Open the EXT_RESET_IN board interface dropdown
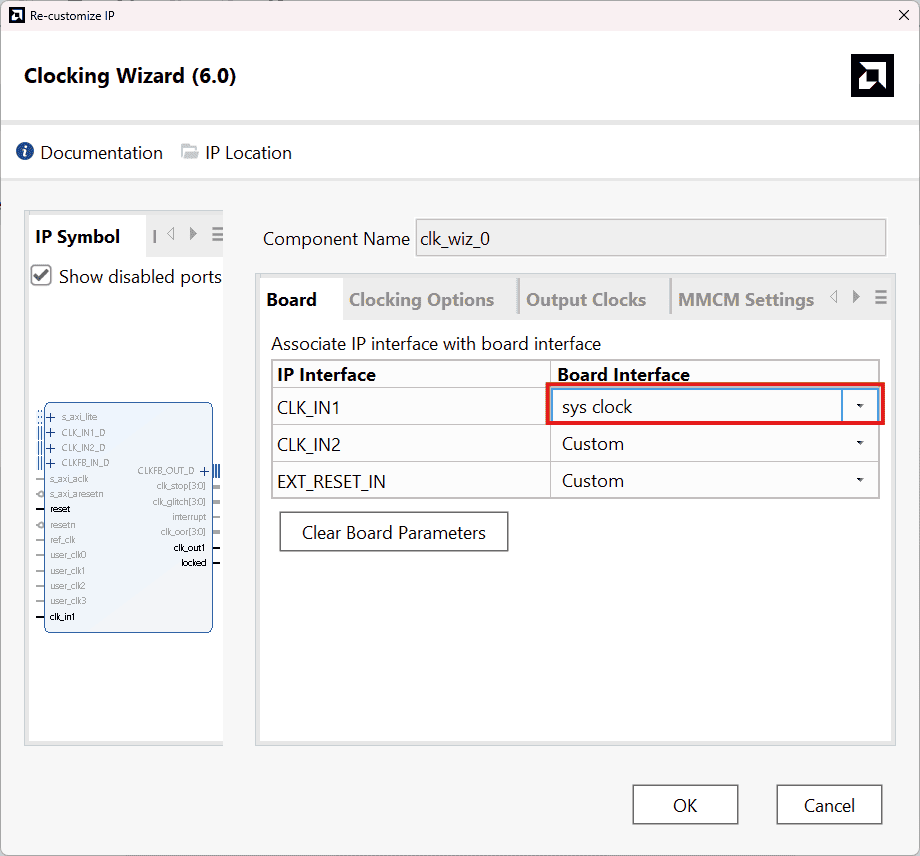 (859, 481)
